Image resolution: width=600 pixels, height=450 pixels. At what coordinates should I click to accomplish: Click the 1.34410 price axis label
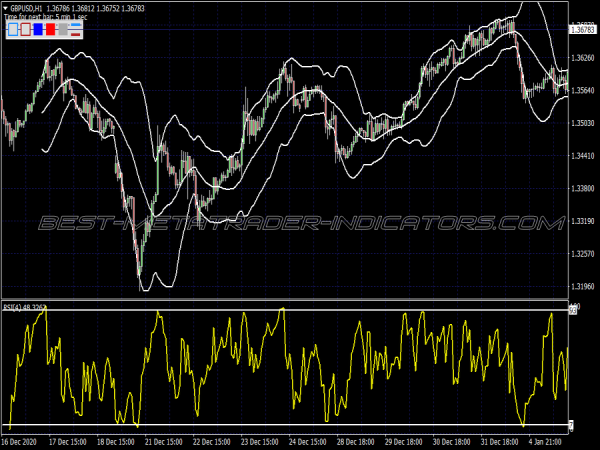[583, 156]
